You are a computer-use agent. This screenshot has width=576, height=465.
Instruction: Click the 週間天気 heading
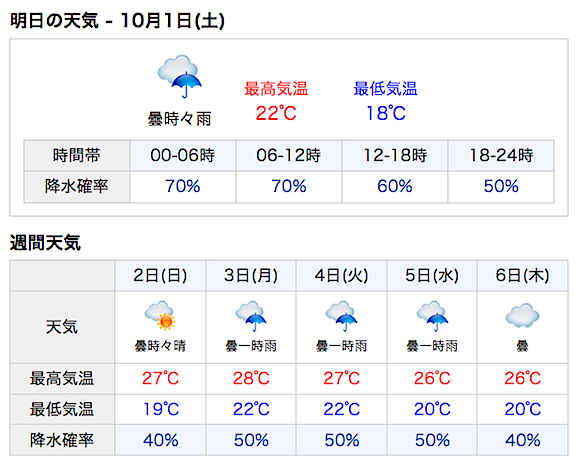(45, 243)
